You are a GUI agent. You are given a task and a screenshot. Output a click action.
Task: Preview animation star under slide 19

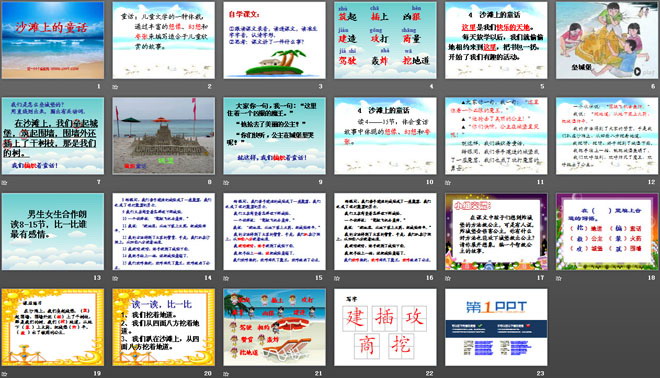pyautogui.click(x=4, y=374)
